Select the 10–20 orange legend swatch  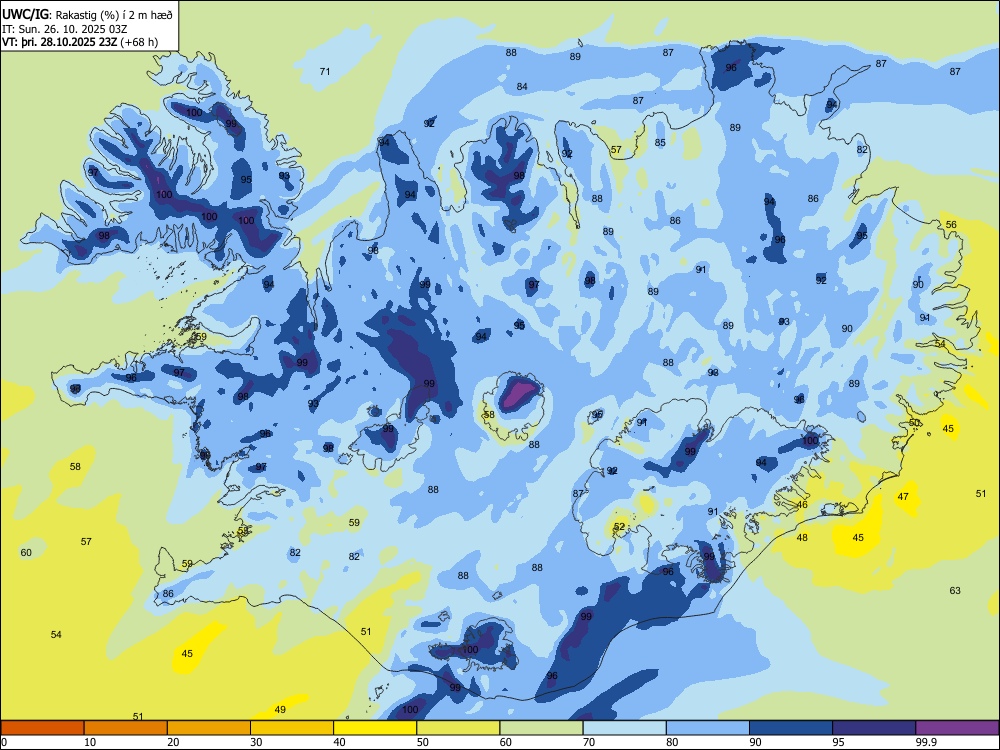[x=126, y=728]
